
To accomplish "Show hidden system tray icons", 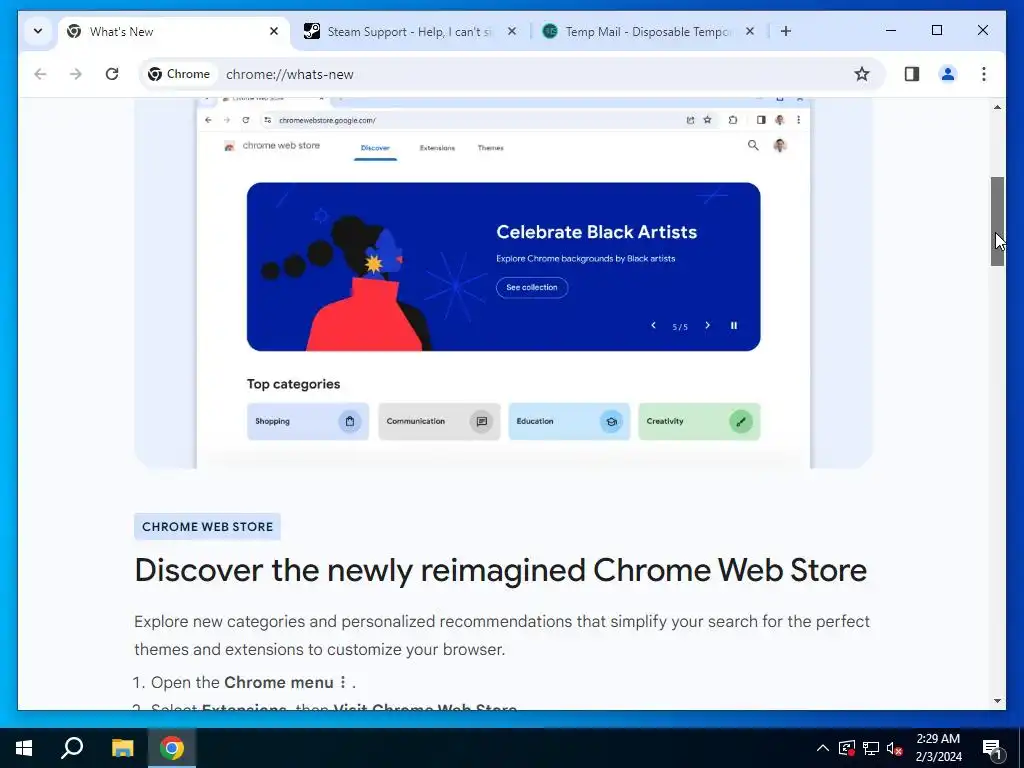I will pos(823,748).
